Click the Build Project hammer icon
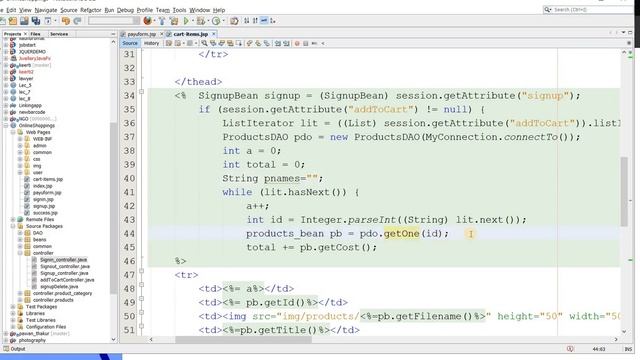The width and height of the screenshot is (640, 360). (x=162, y=21)
